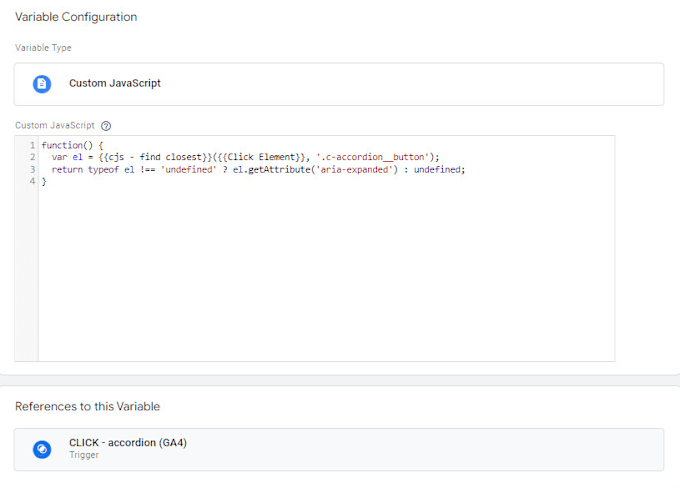This screenshot has width=680, height=488.
Task: Click the closing brace on line 4
Action: (x=44, y=182)
